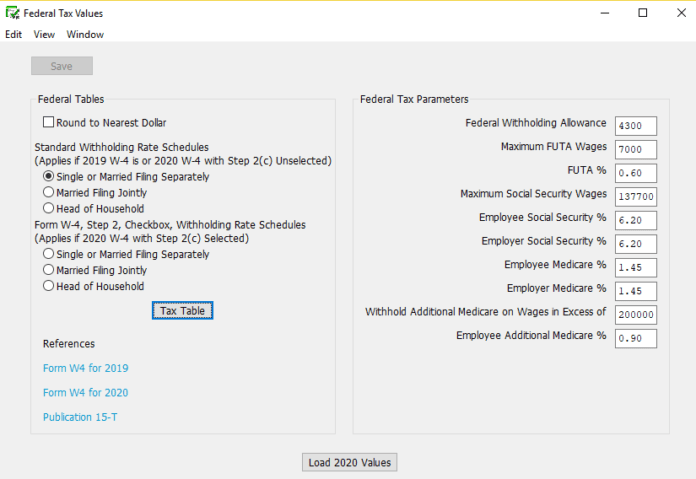Open the Edit menu
This screenshot has height=479, width=696.
click(x=13, y=34)
